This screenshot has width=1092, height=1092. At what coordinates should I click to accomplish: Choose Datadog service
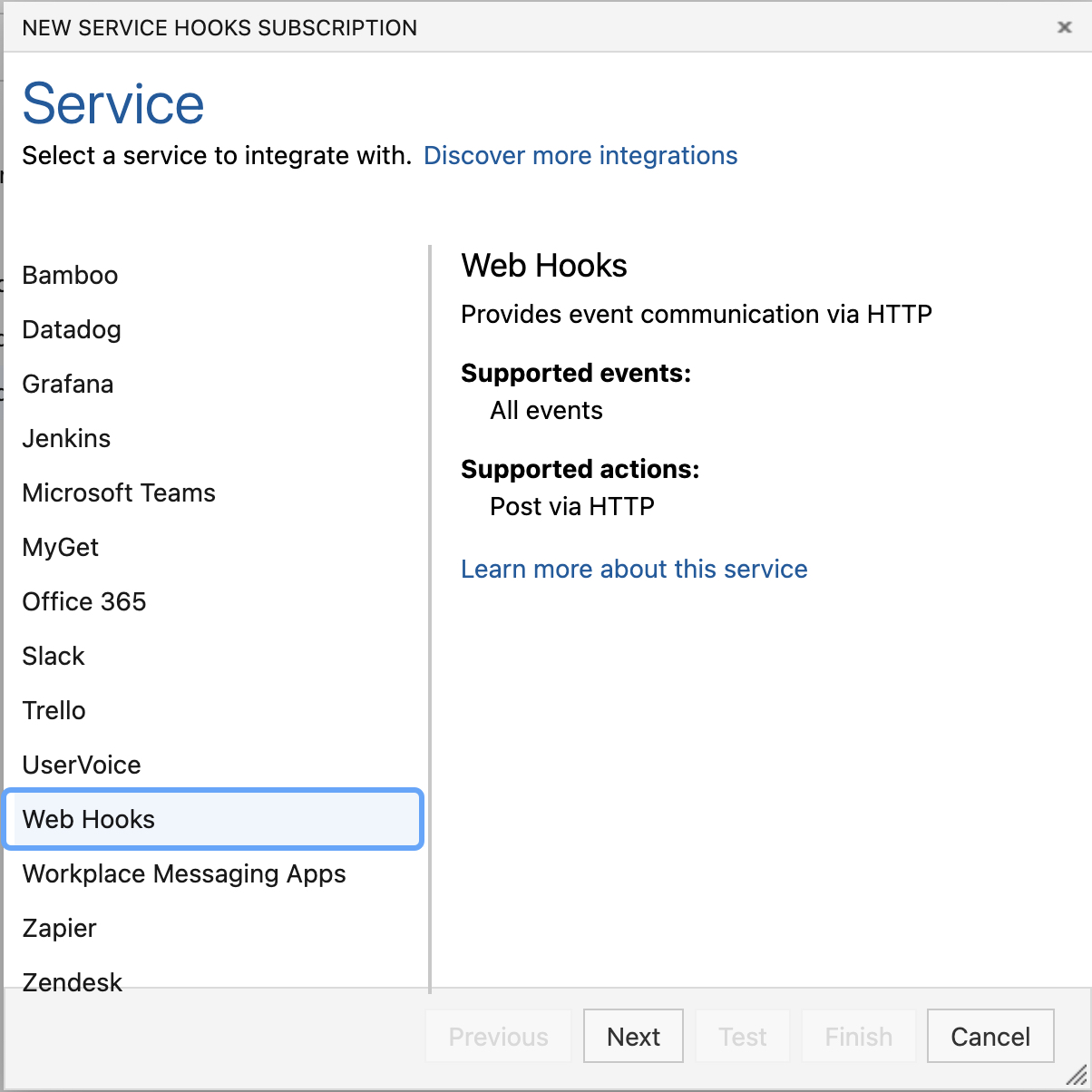point(214,329)
